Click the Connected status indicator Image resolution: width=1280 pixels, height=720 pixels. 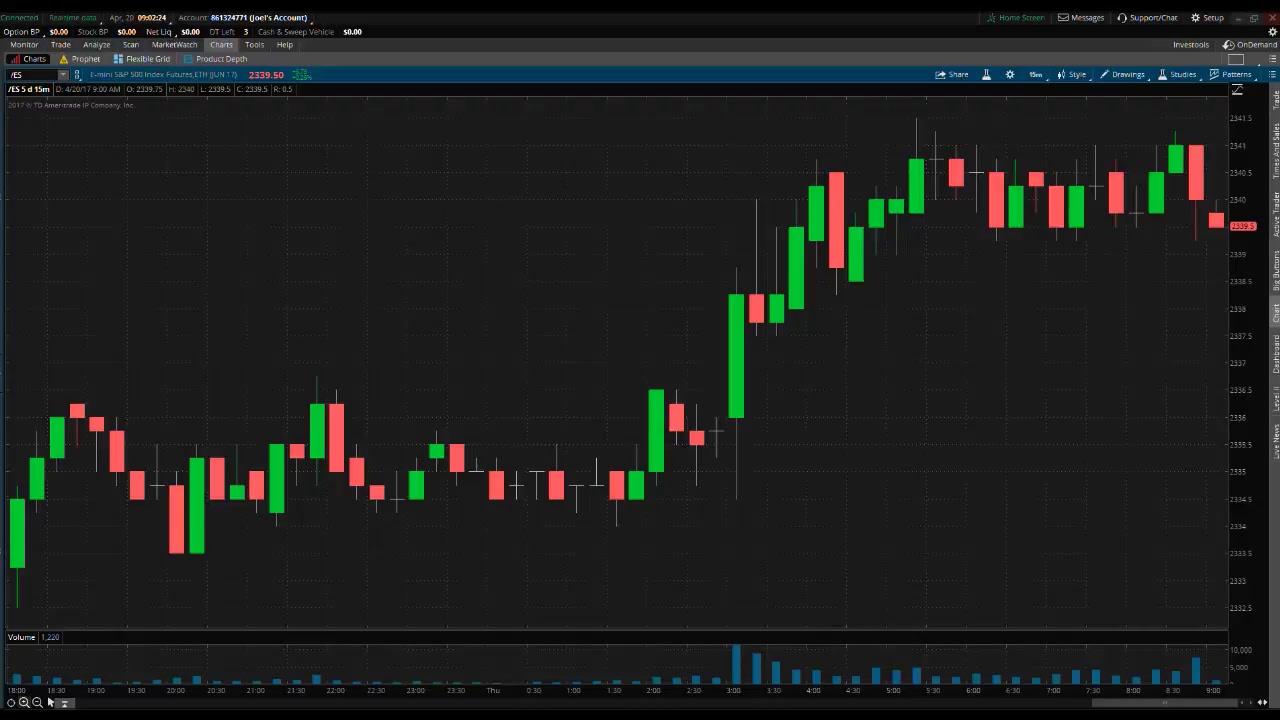click(19, 18)
